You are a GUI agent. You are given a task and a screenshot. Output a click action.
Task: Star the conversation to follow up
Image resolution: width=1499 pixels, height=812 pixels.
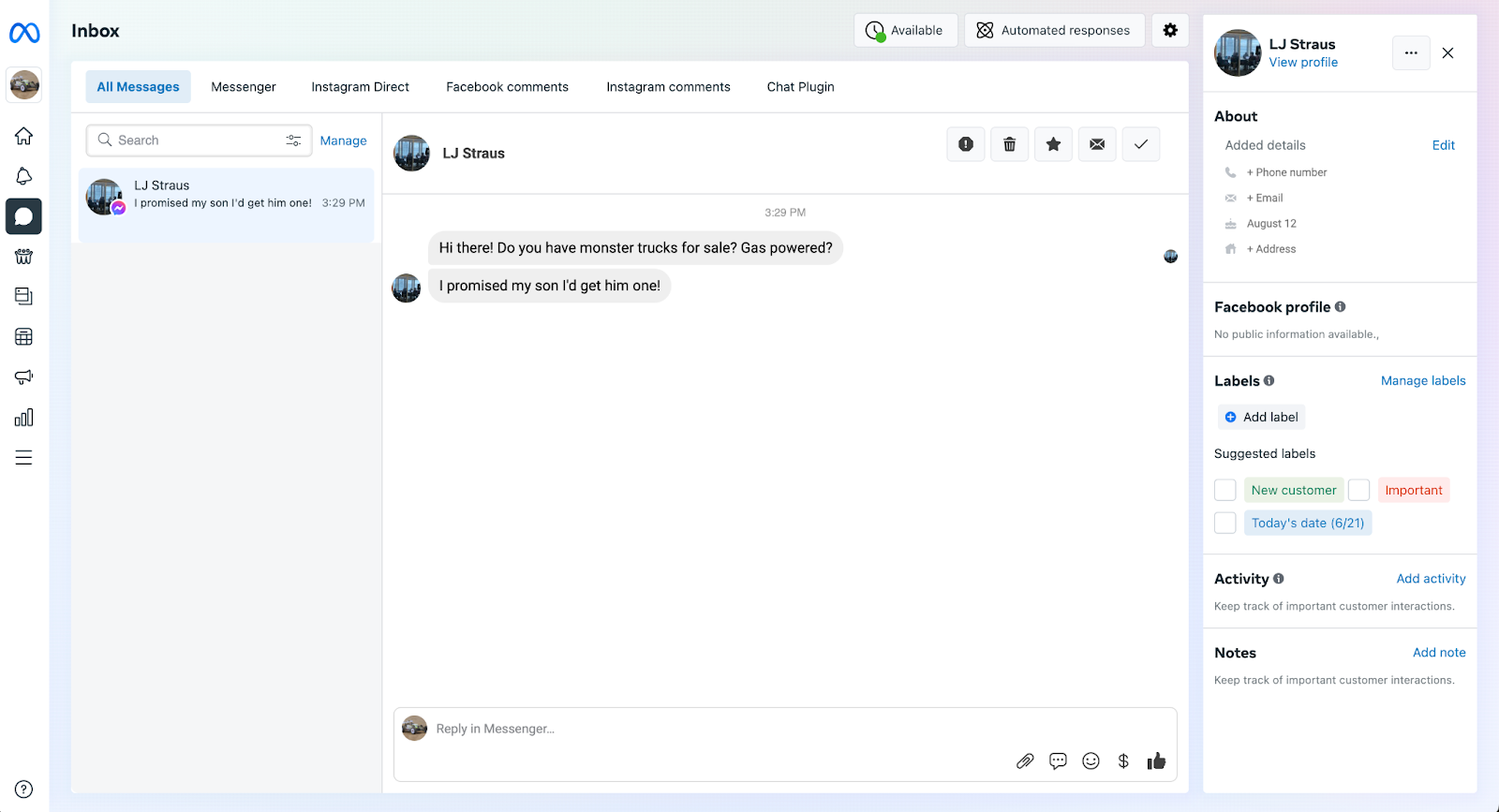coord(1054,144)
